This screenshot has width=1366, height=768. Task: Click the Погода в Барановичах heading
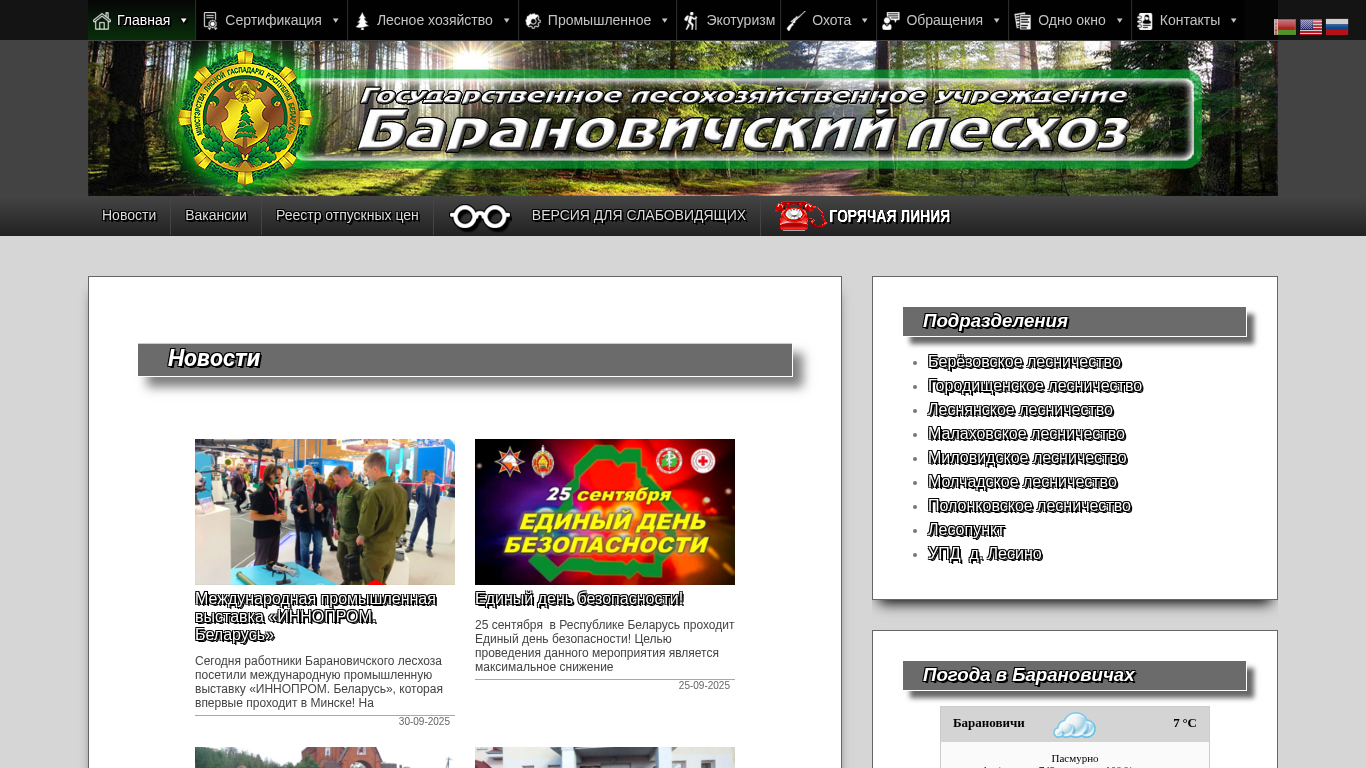[x=1028, y=675]
